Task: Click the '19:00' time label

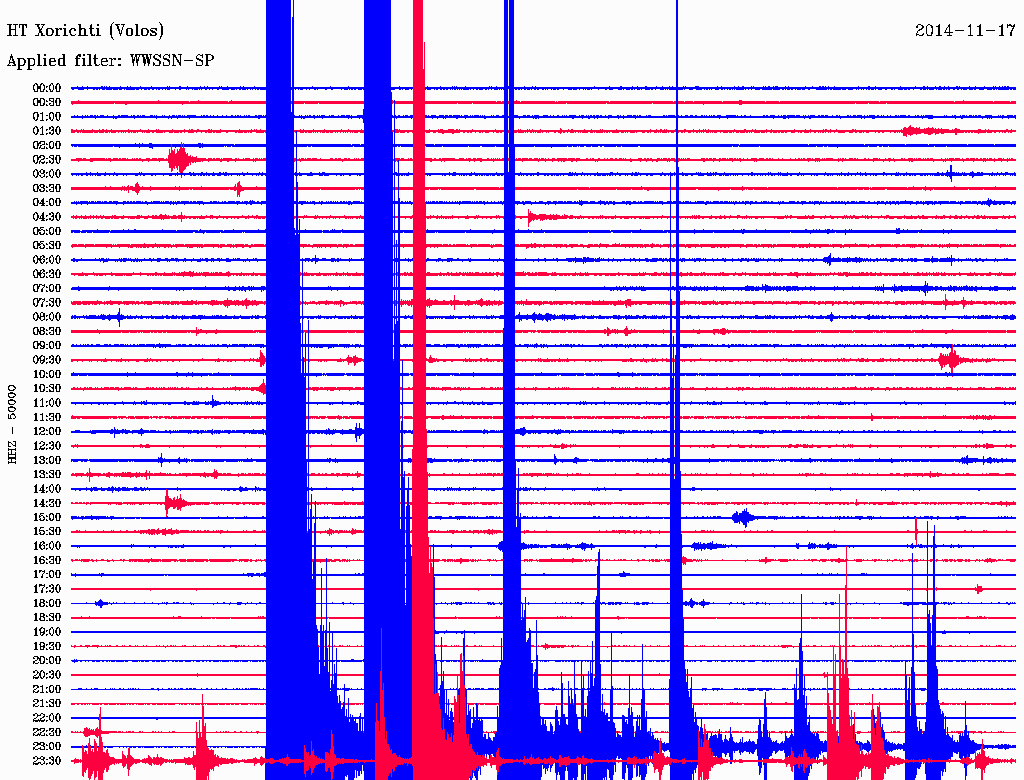Action: [47, 632]
